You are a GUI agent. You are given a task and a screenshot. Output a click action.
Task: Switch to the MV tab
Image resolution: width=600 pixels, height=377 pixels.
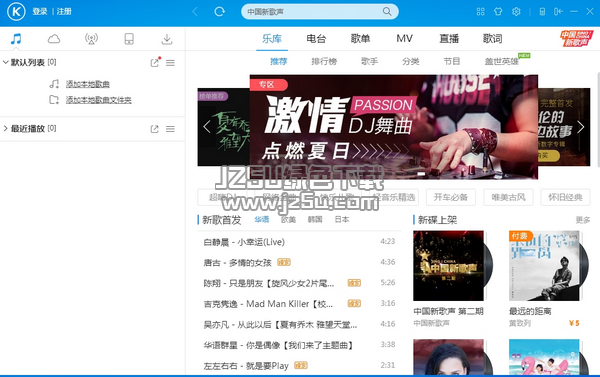click(404, 38)
